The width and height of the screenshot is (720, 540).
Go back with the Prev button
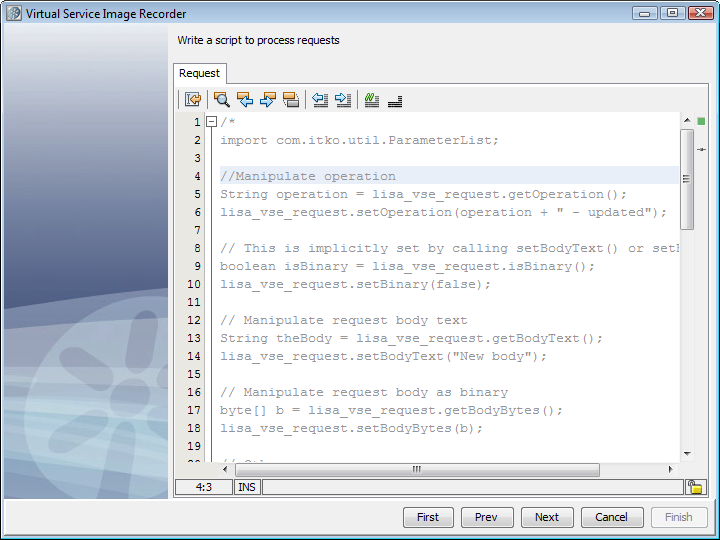pos(486,518)
